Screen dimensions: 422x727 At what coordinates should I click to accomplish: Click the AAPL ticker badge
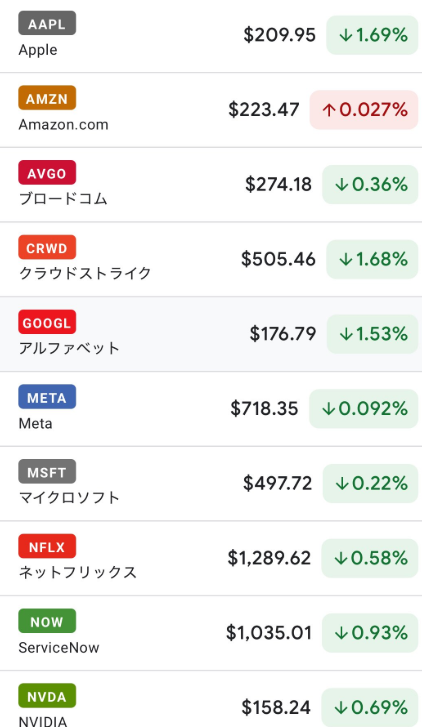pyautogui.click(x=47, y=23)
